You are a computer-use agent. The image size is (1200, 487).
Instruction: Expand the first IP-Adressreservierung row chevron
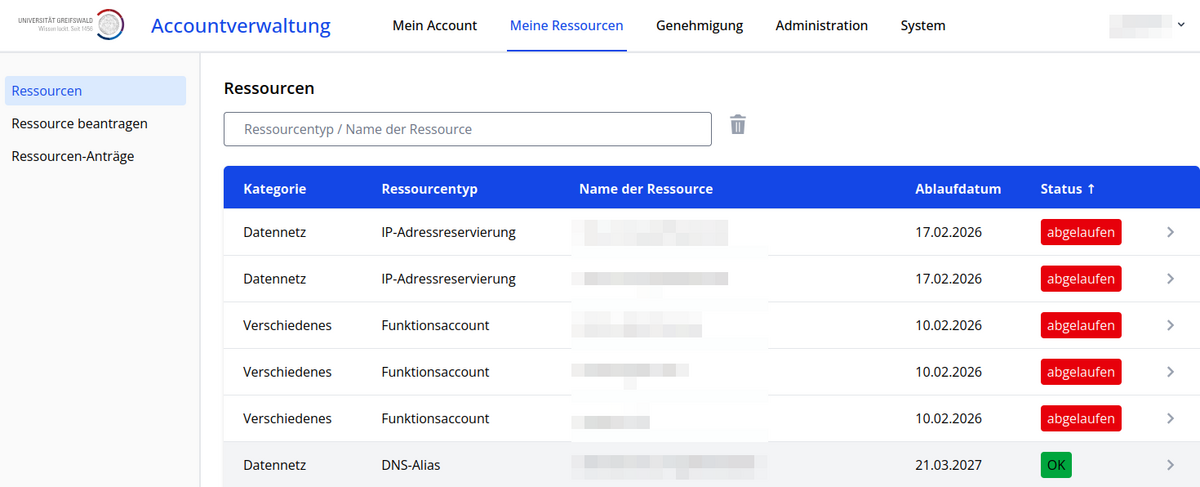point(1170,232)
